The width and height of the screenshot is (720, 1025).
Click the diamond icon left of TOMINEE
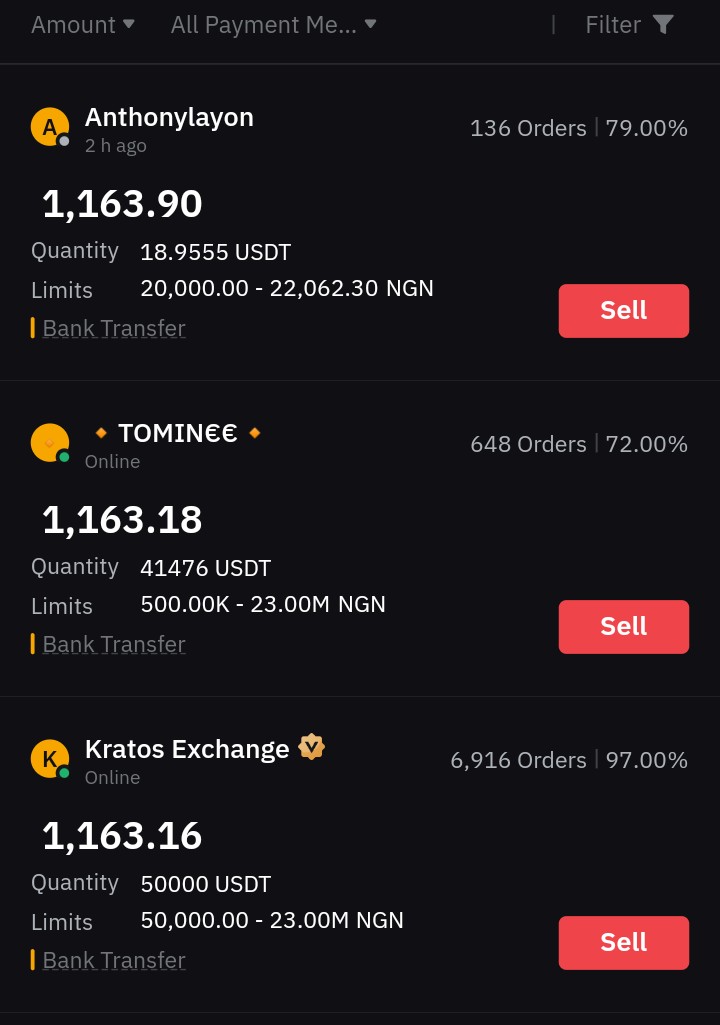click(x=101, y=432)
